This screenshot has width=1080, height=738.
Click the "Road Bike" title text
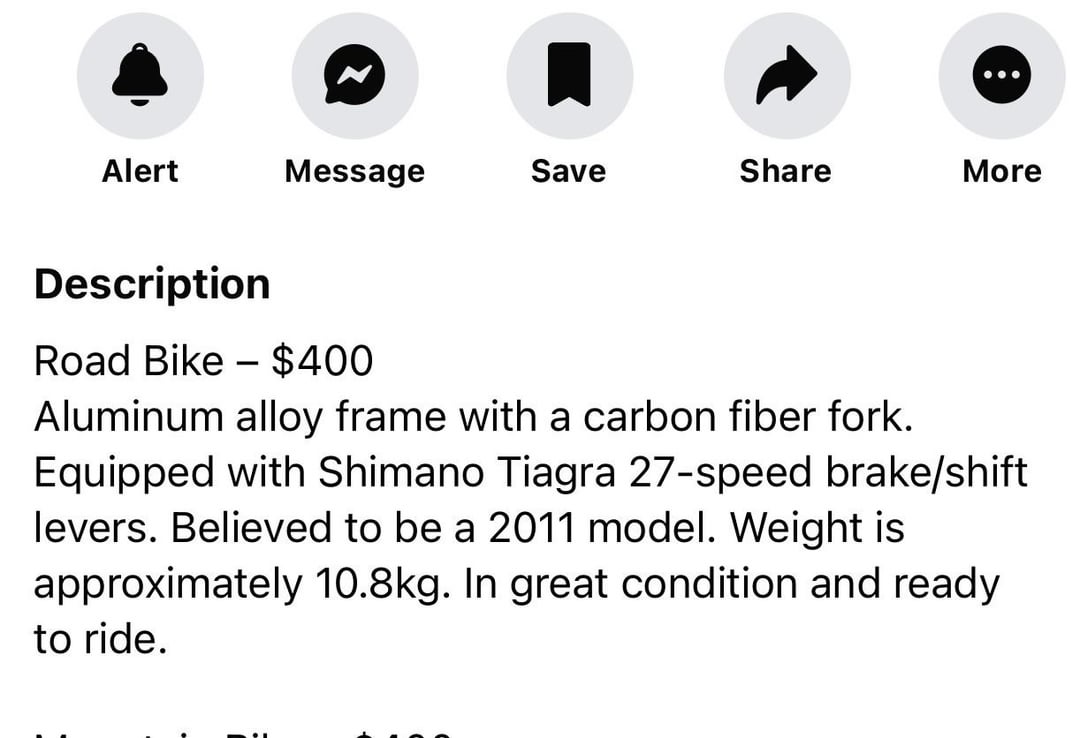128,361
